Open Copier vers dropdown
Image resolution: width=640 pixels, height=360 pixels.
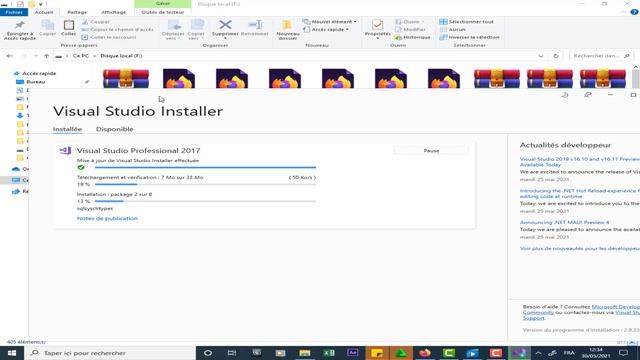click(x=196, y=30)
